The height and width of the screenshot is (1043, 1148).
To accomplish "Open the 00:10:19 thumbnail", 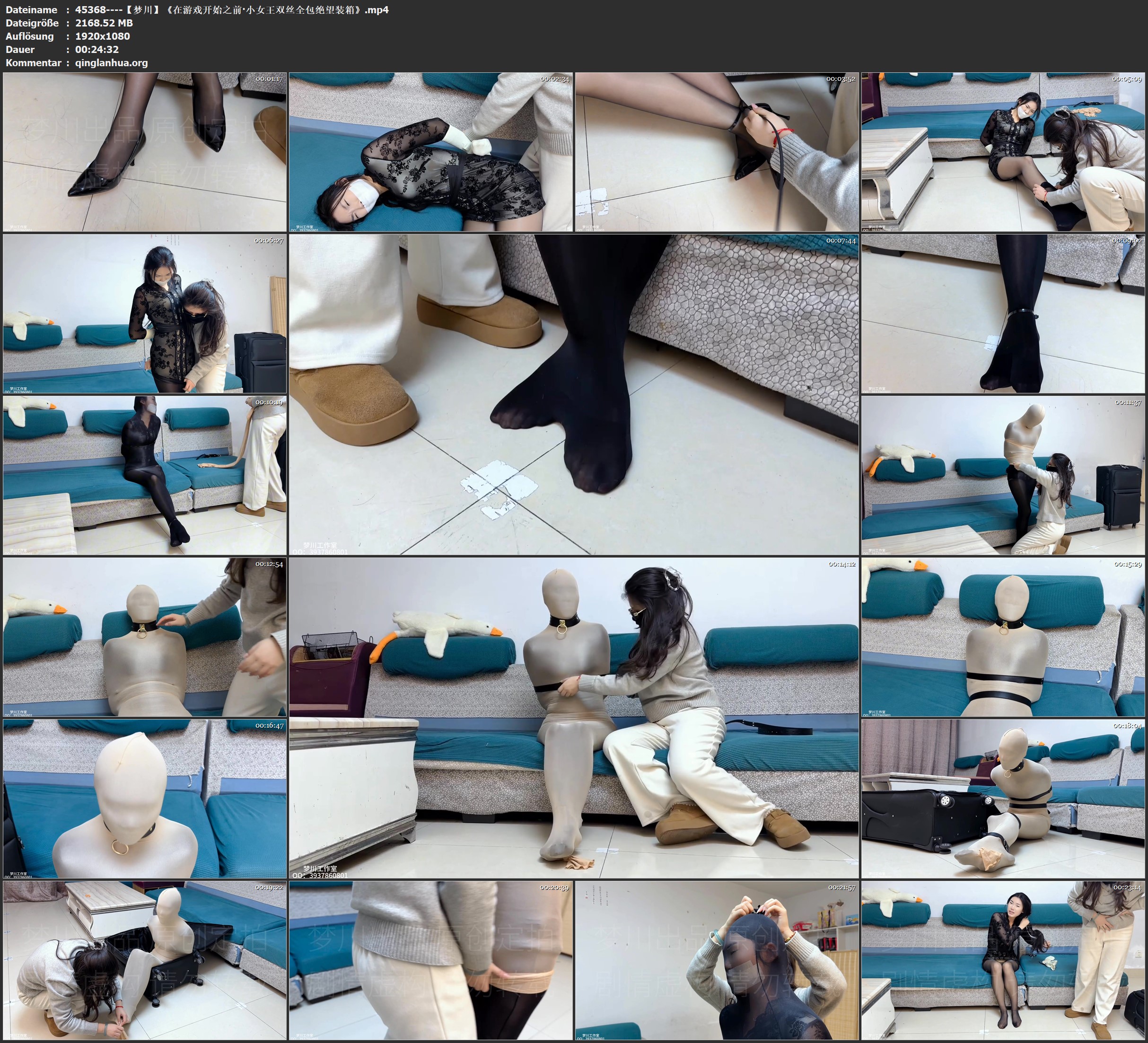I will click(145, 475).
